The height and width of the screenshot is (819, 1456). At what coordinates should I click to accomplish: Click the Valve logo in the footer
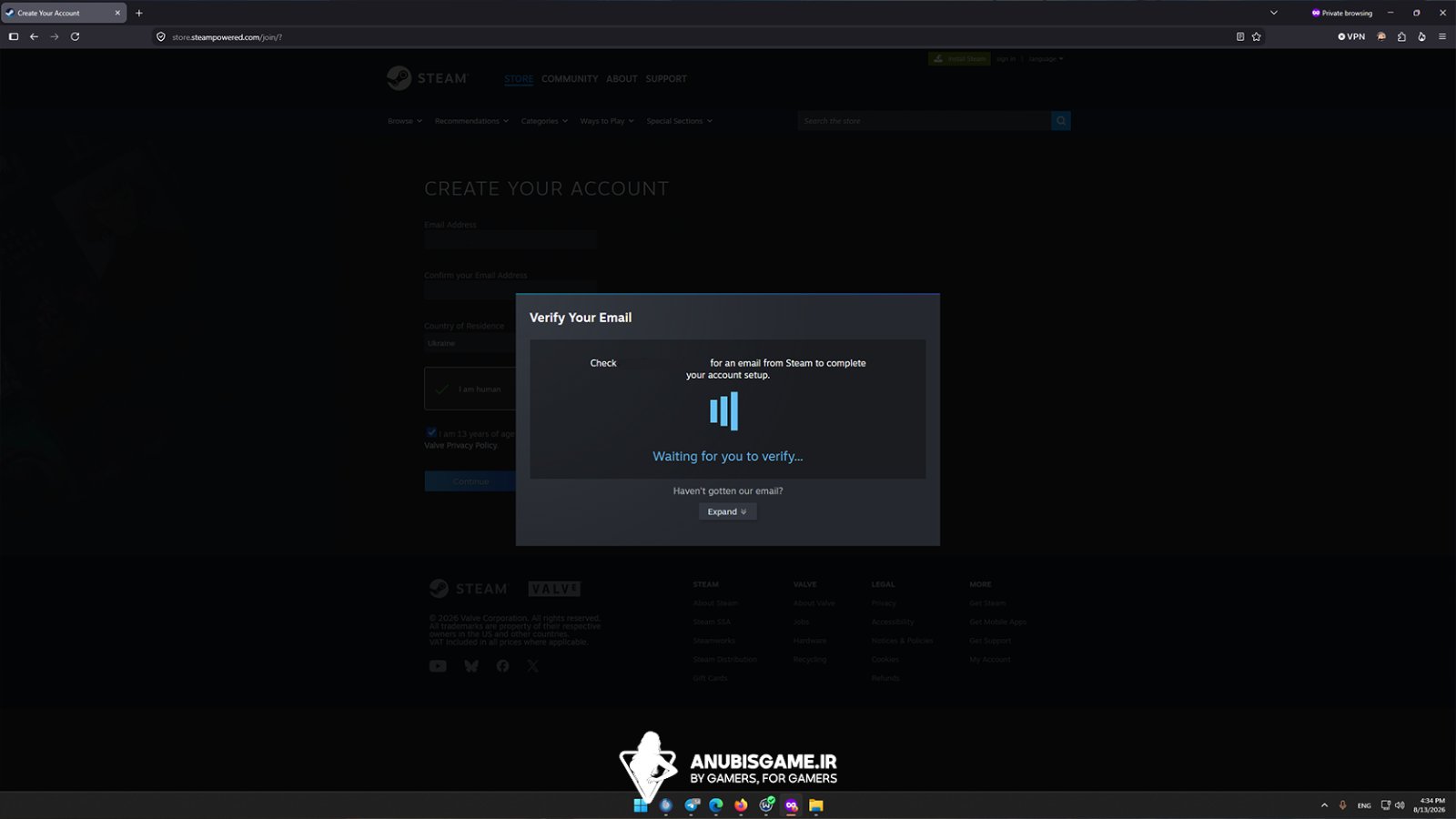pyautogui.click(x=554, y=589)
